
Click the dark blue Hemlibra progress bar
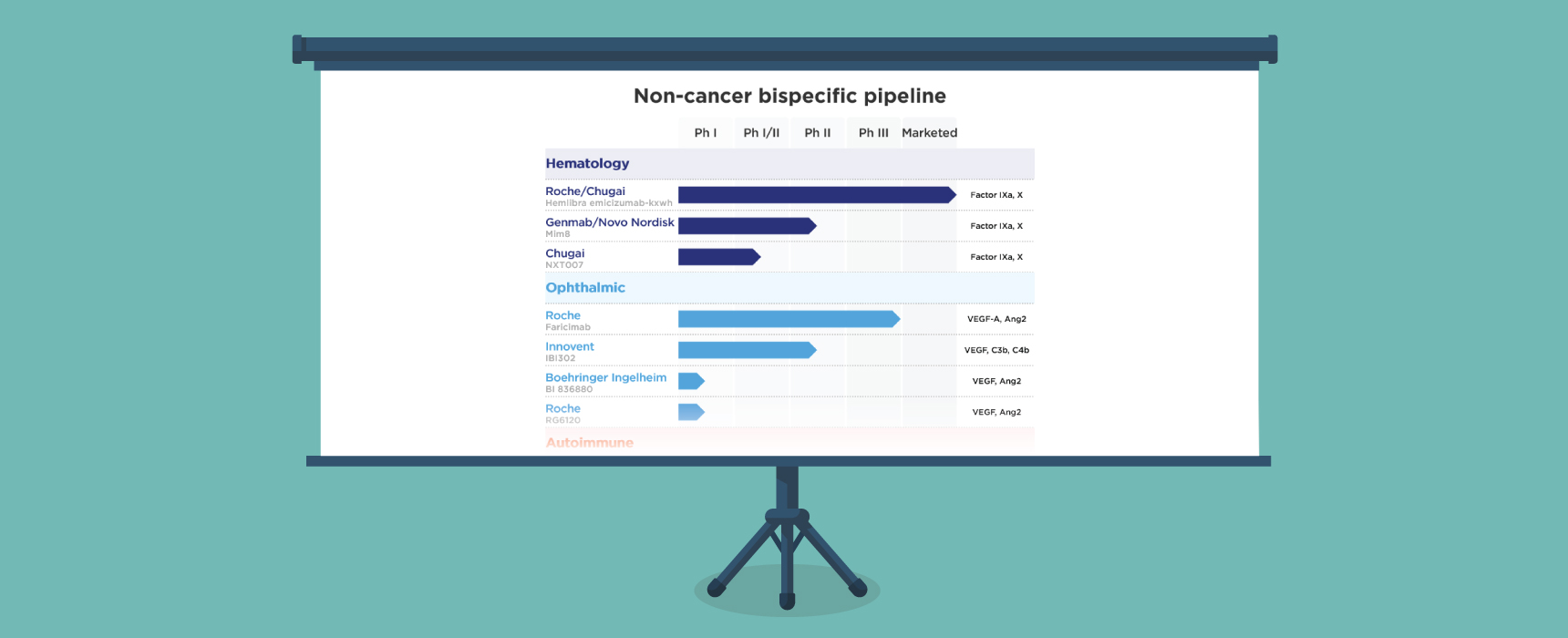pyautogui.click(x=816, y=195)
